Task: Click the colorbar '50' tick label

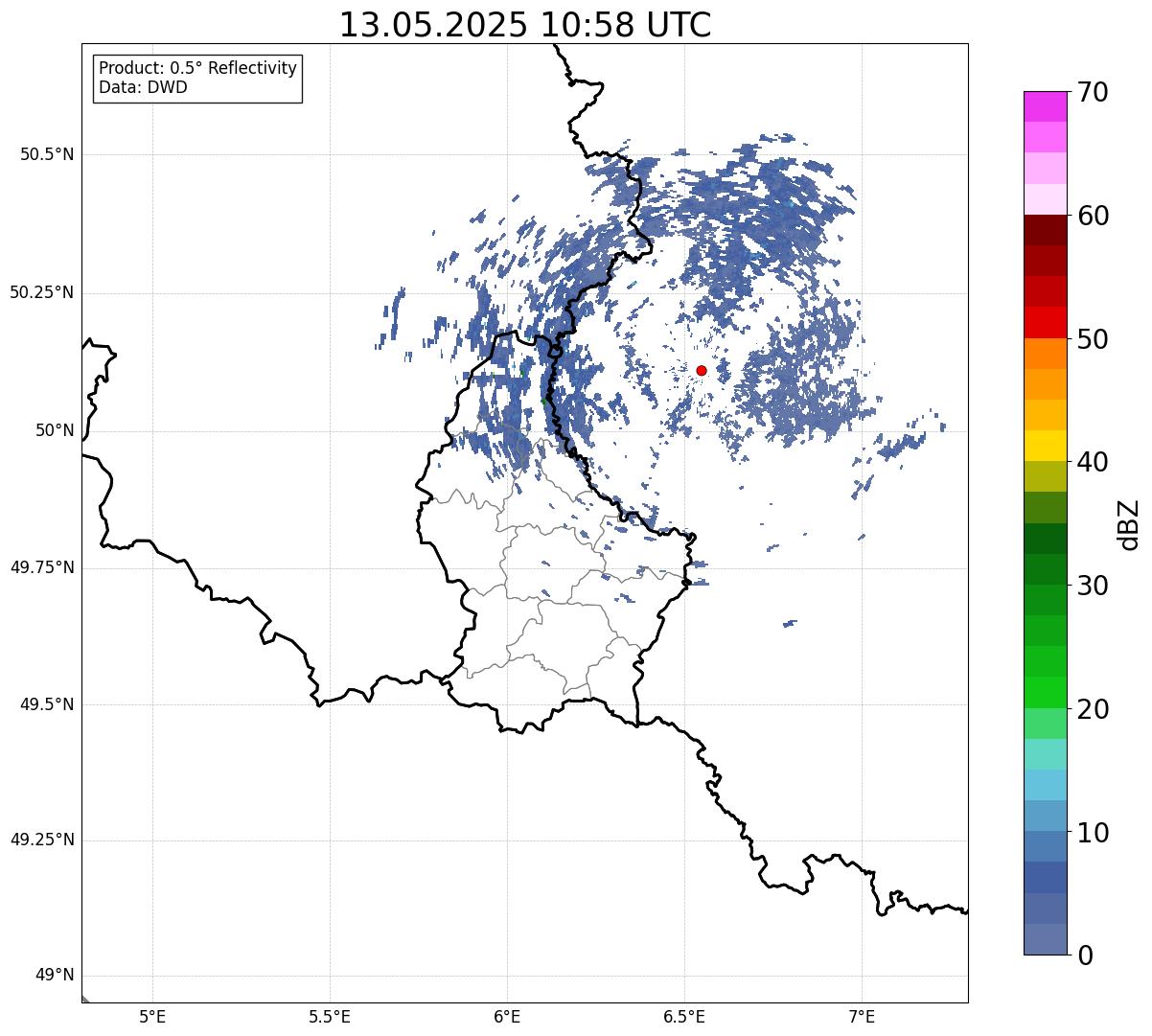Action: click(x=1093, y=339)
